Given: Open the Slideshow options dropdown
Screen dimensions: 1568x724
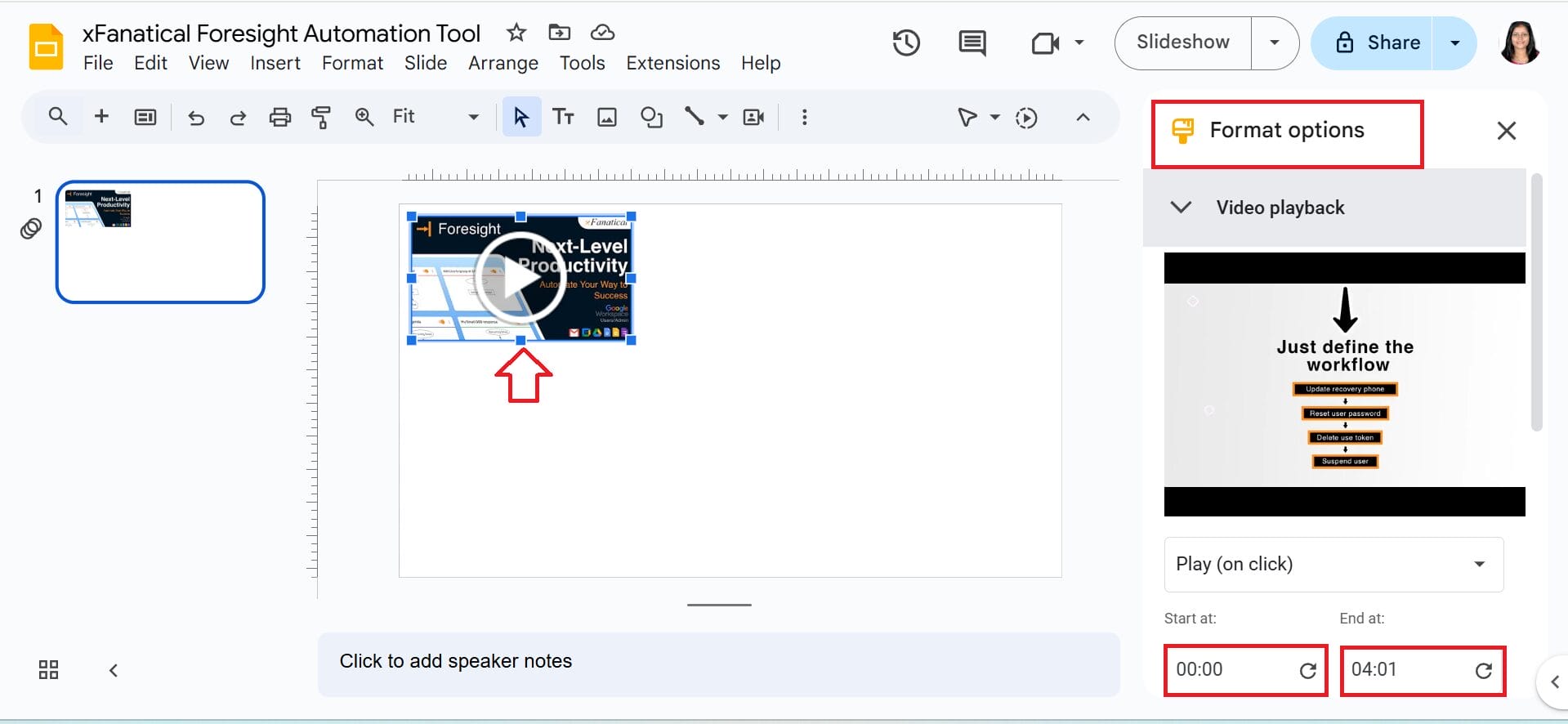Looking at the screenshot, I should tap(1275, 42).
